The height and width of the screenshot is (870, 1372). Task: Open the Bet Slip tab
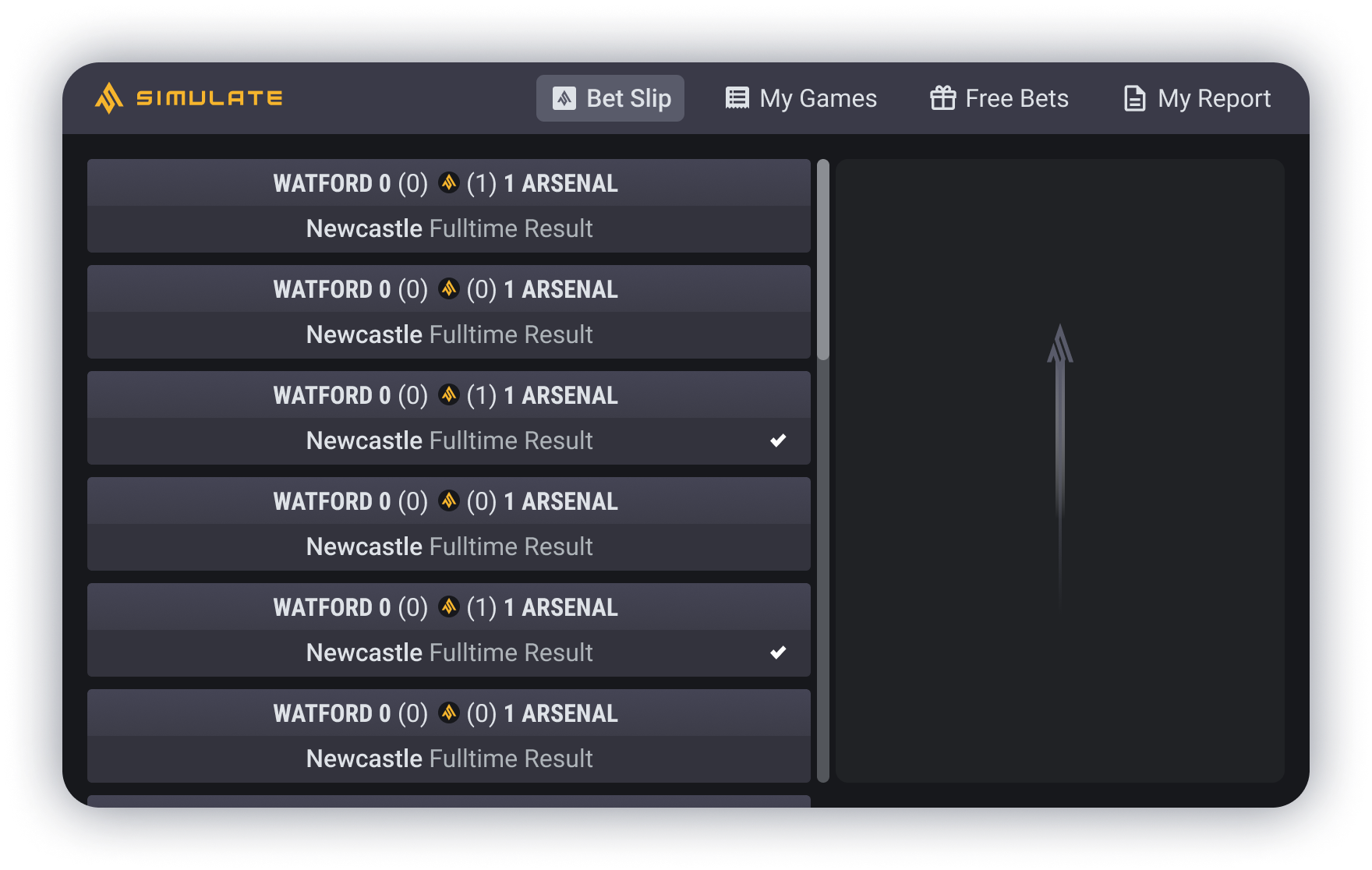tap(610, 98)
